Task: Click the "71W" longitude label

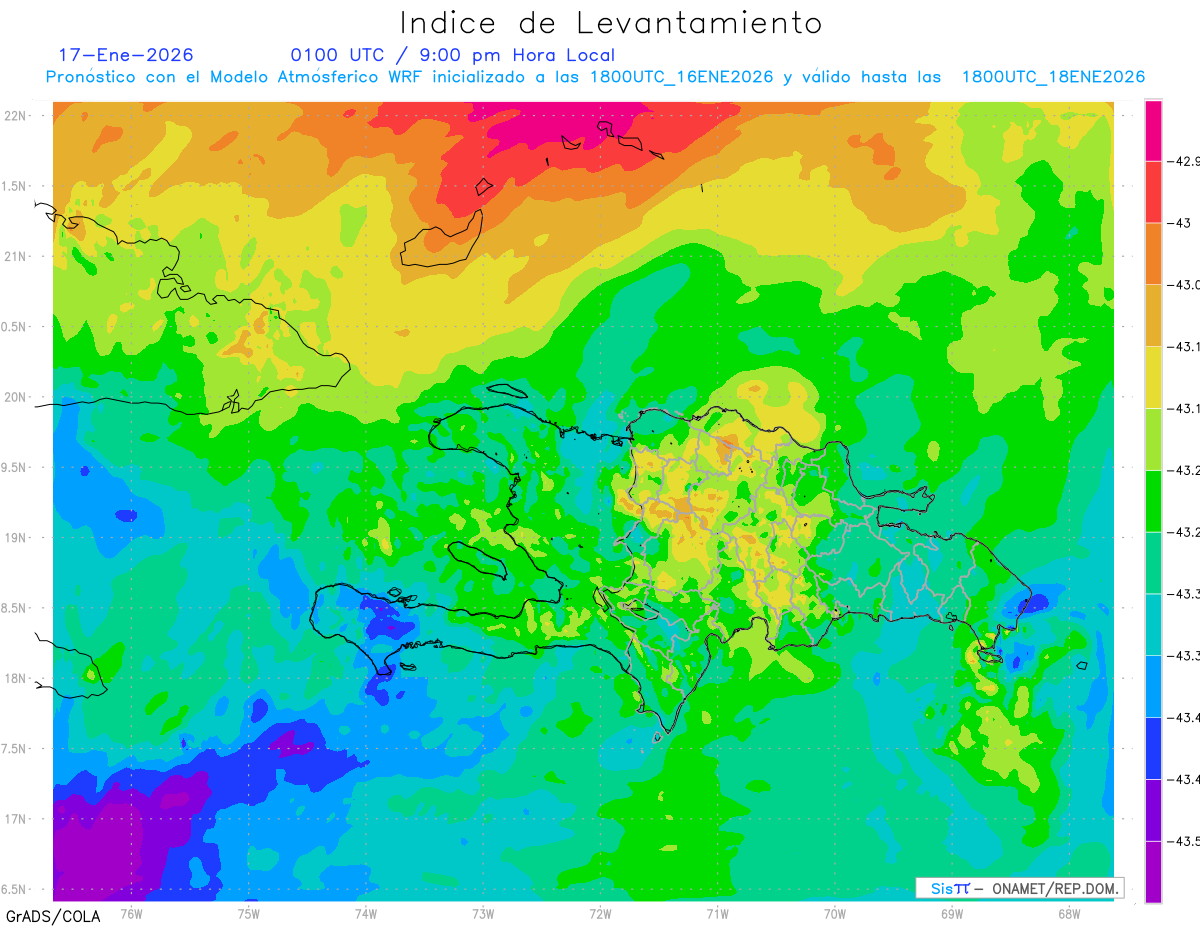Action: coord(717,914)
